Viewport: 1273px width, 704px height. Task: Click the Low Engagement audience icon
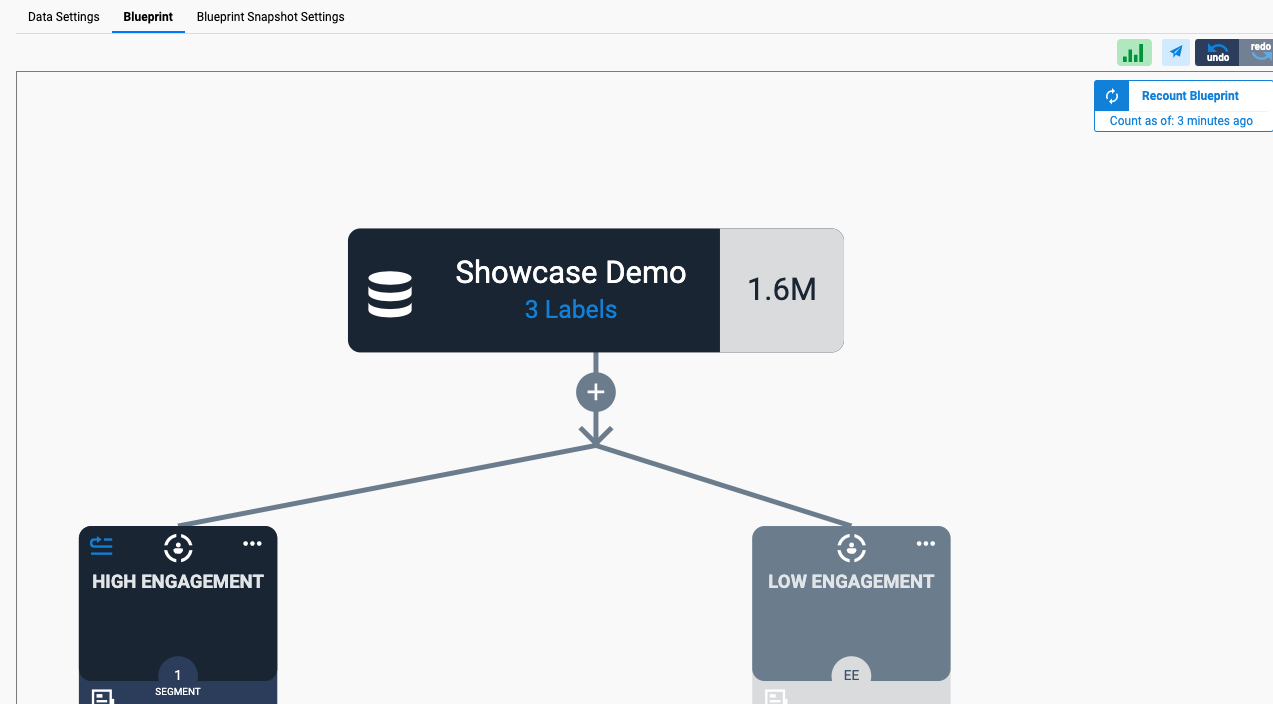click(x=851, y=547)
